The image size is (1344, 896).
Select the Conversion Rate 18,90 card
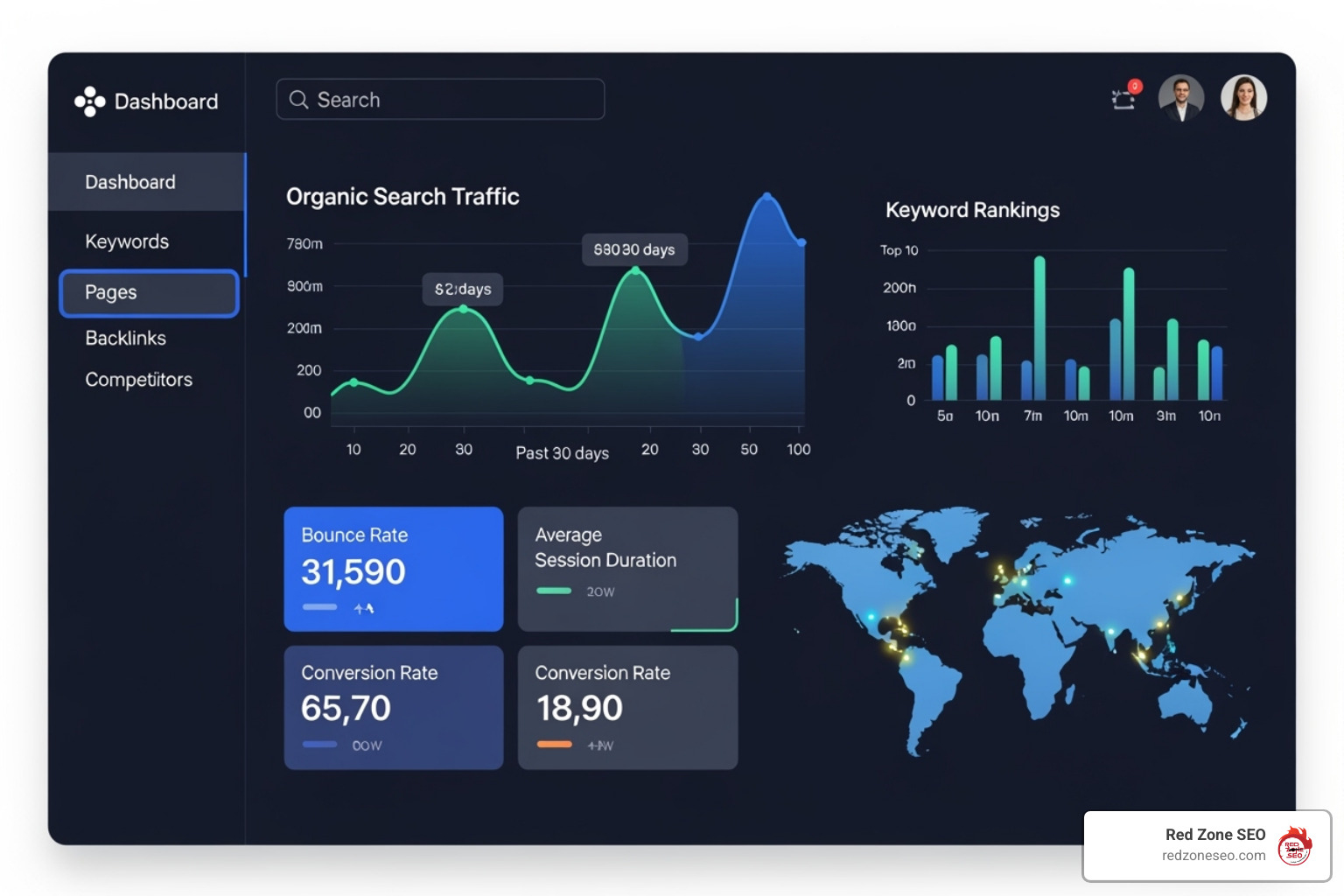(x=627, y=708)
